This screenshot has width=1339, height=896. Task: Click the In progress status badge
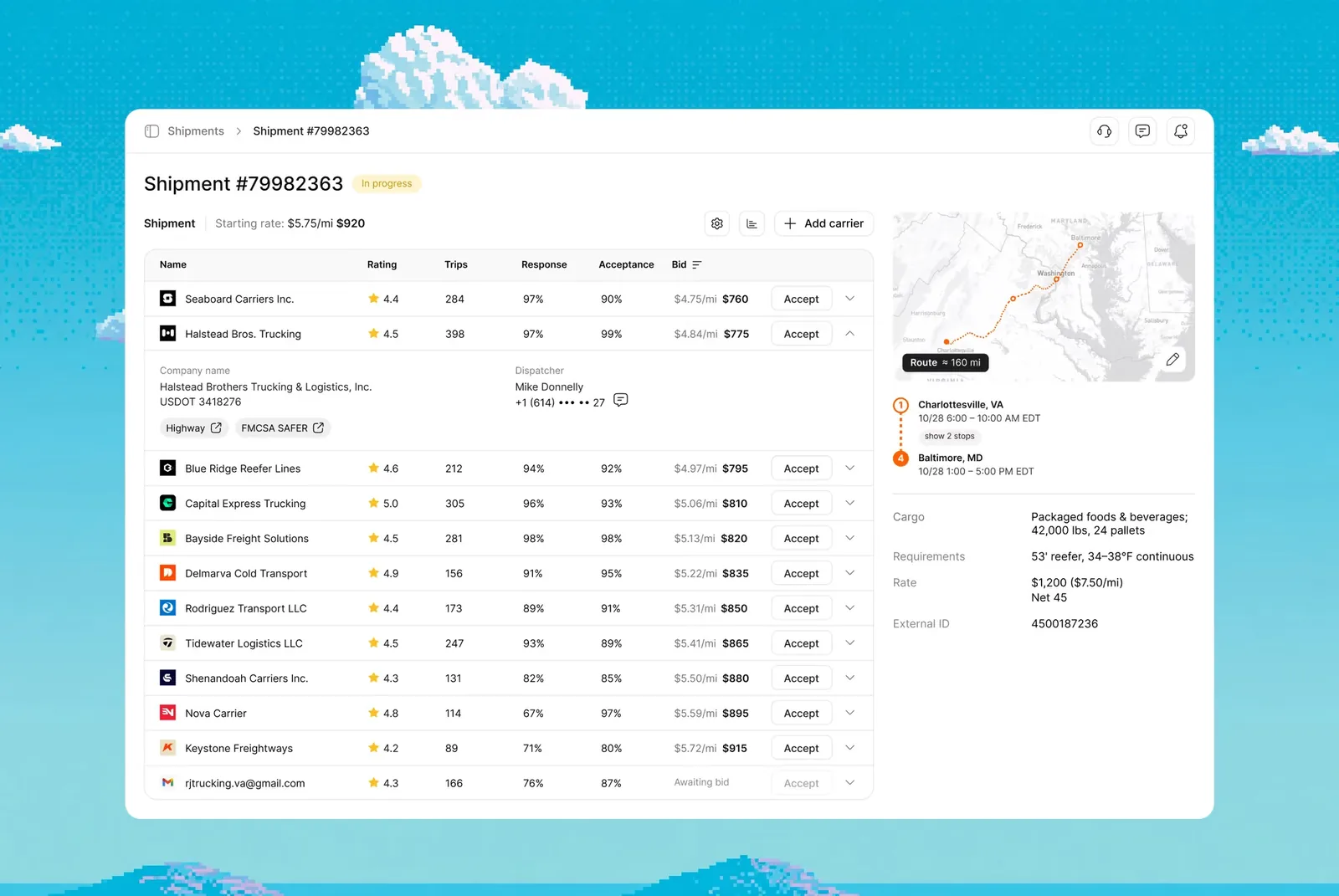(387, 184)
